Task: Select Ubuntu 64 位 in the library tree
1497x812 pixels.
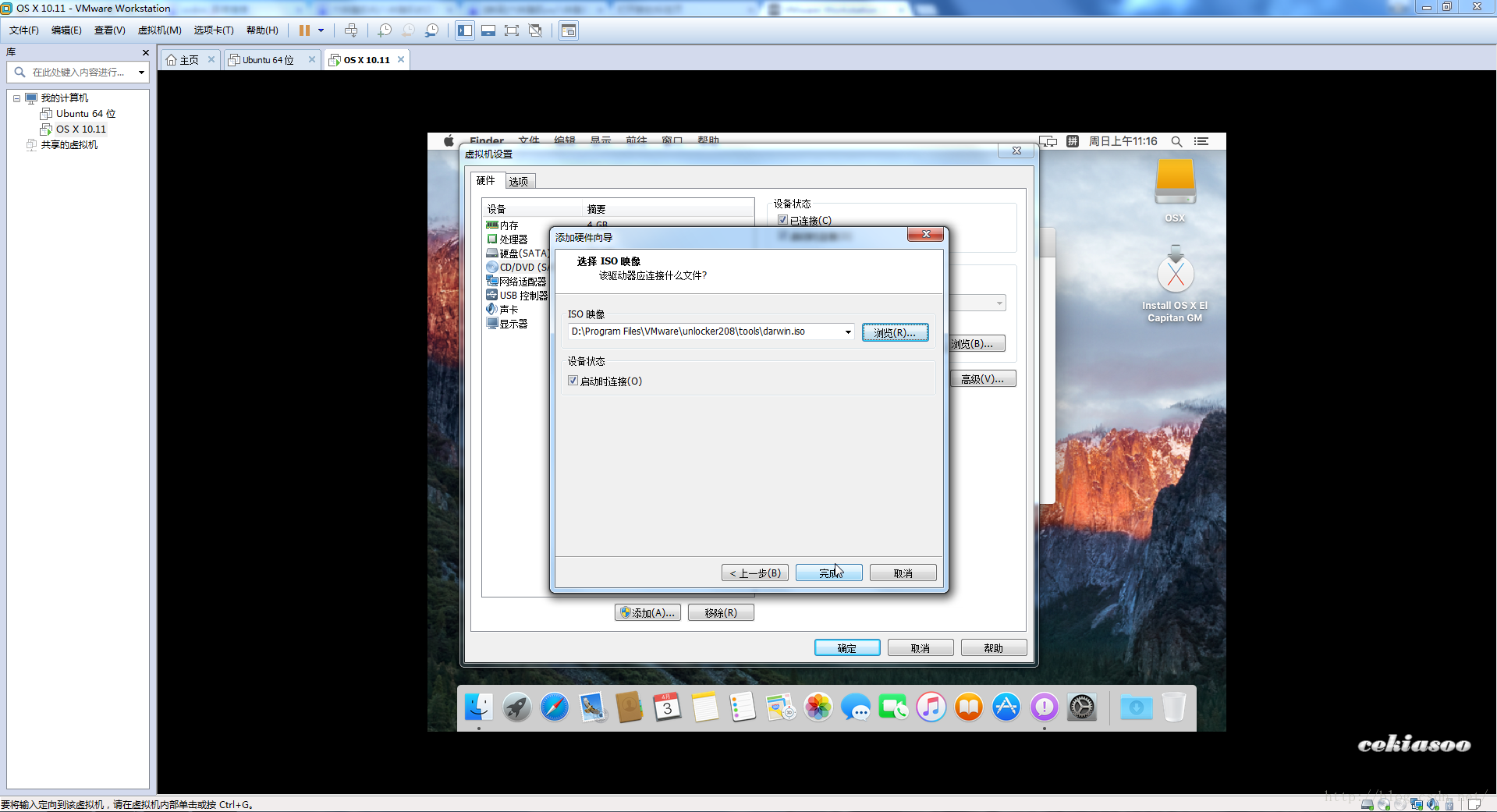Action: tap(85, 114)
